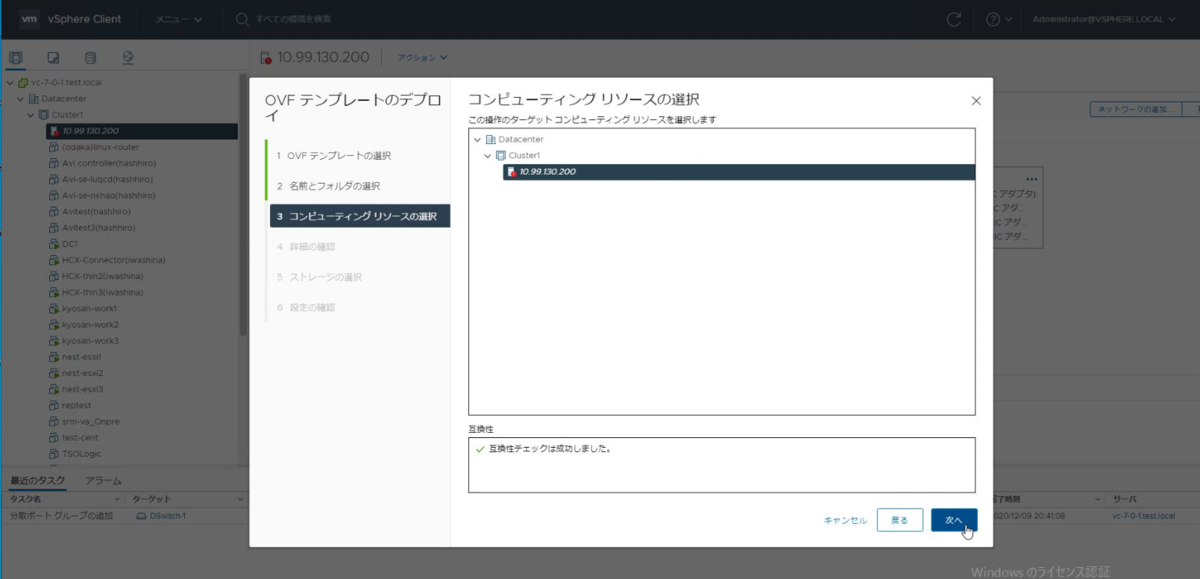Click VM icon of test-cent

click(54, 437)
